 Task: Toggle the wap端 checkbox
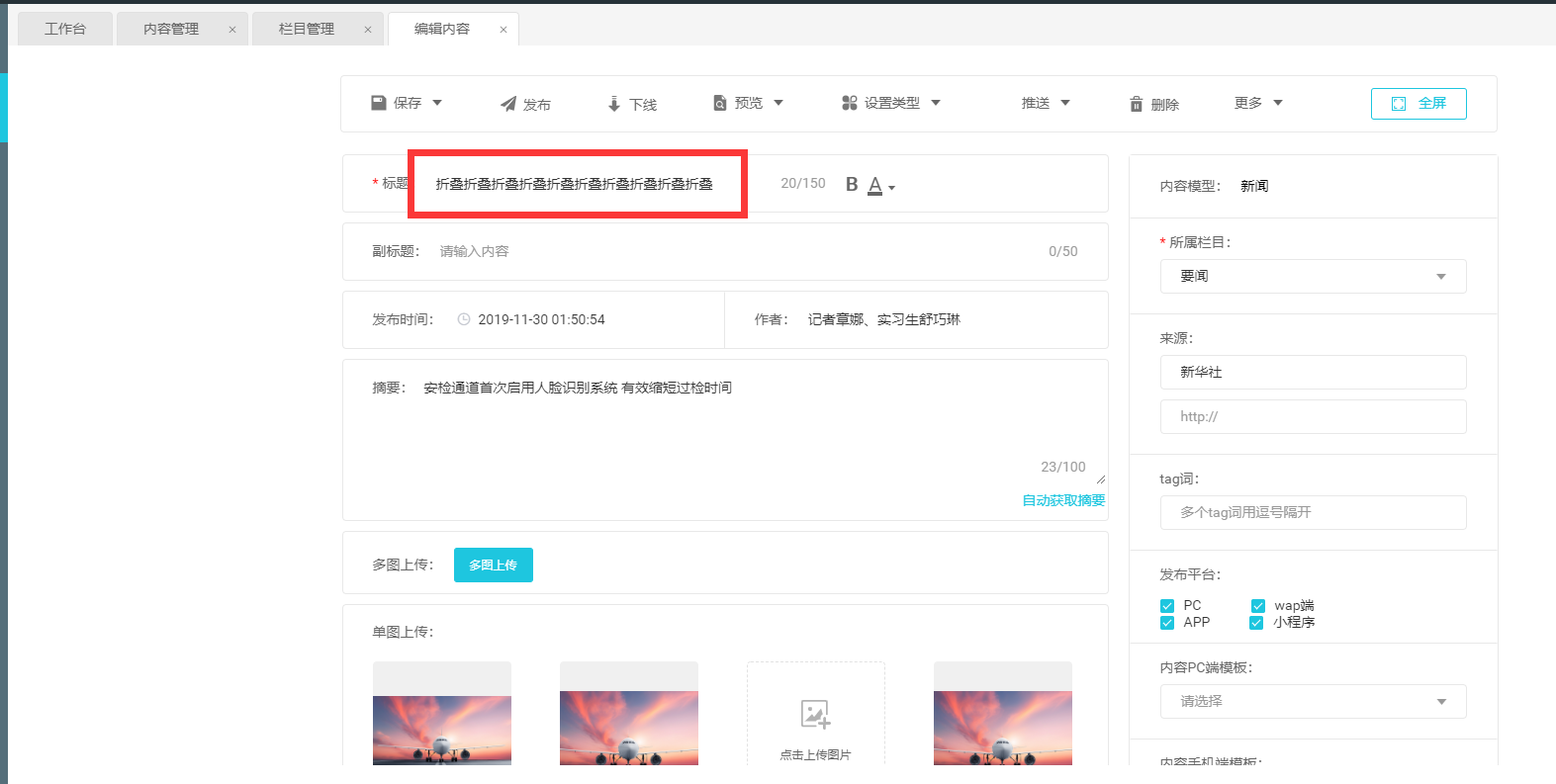[x=1257, y=606]
